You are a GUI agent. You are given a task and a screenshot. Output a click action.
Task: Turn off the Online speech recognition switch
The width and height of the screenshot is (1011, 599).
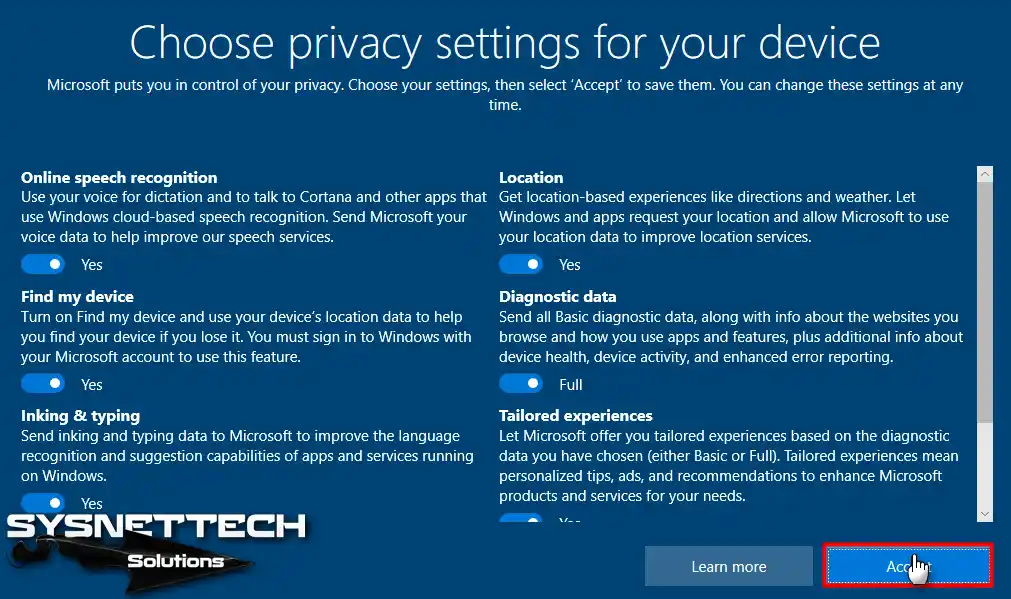pyautogui.click(x=43, y=265)
